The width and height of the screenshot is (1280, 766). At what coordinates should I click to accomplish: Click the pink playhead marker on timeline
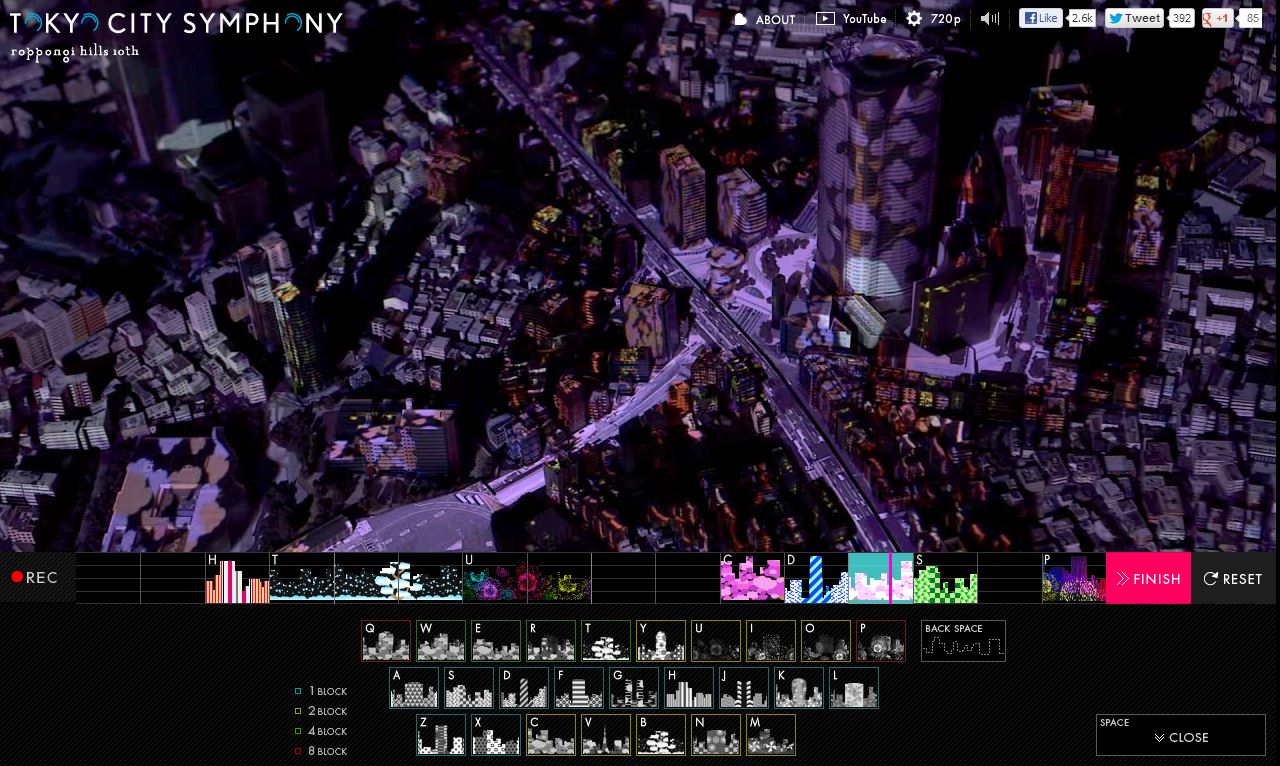(x=890, y=578)
